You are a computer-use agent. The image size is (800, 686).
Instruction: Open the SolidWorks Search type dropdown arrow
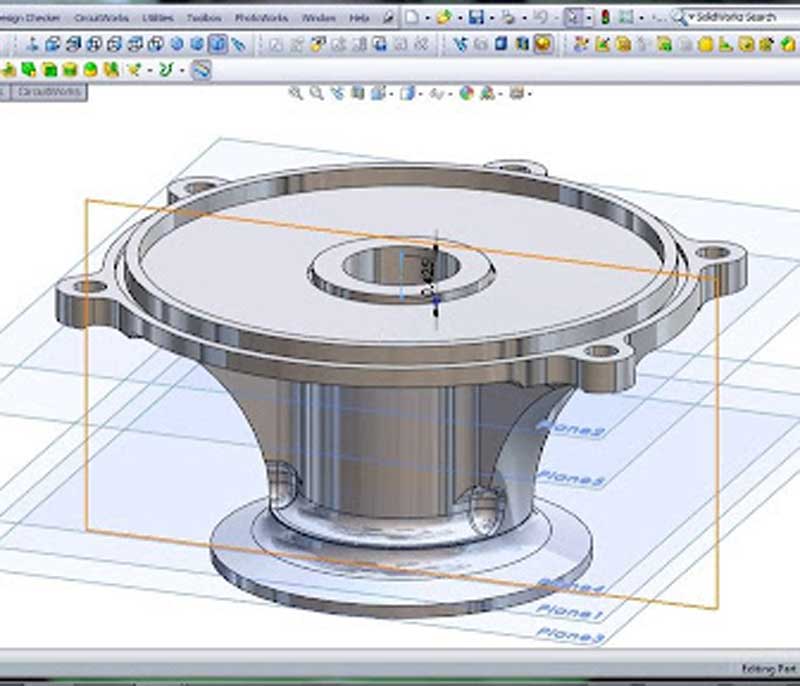691,18
